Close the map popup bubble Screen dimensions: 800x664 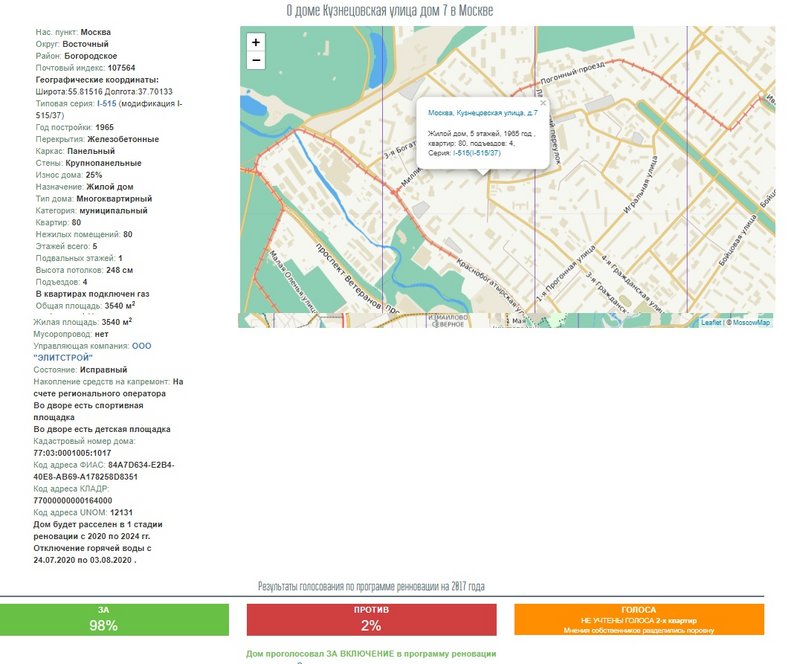point(543,103)
